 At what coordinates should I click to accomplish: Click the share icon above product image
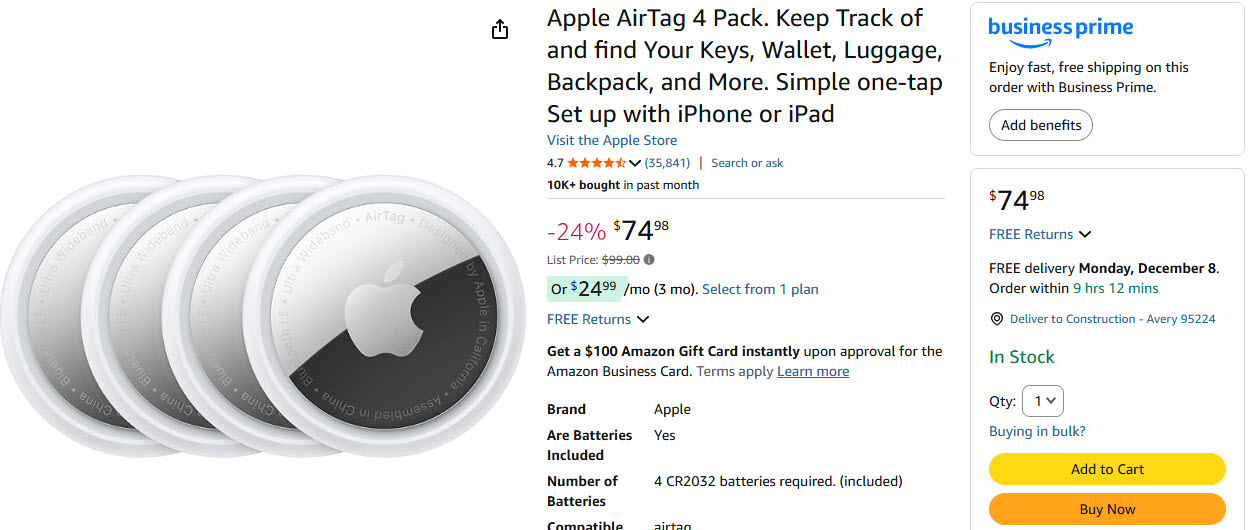(500, 30)
